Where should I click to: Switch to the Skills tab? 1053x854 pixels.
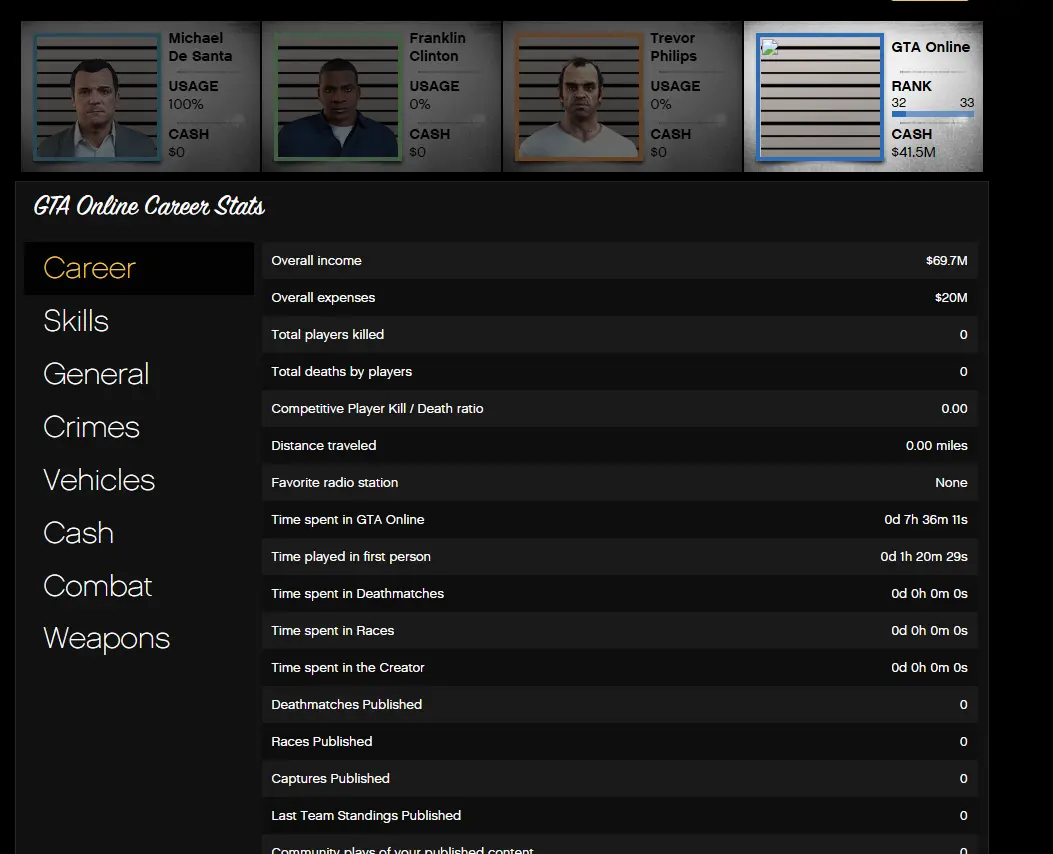pos(76,321)
